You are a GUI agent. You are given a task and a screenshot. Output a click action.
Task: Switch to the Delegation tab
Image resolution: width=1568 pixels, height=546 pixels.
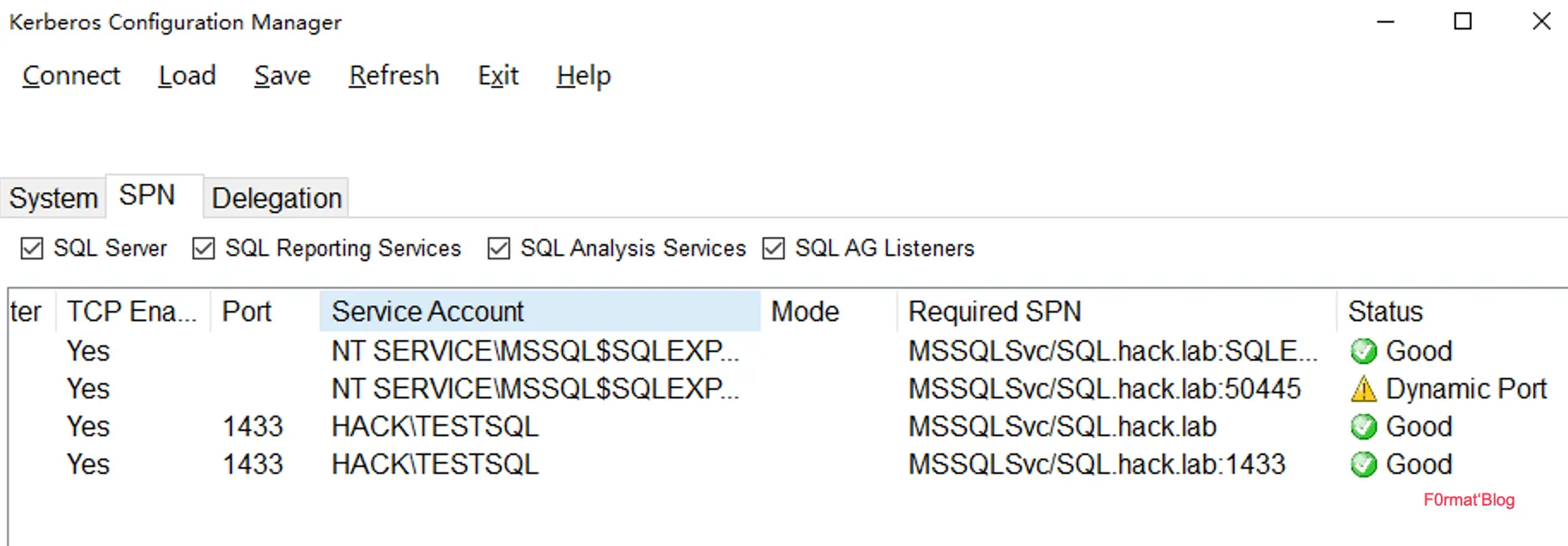point(277,198)
